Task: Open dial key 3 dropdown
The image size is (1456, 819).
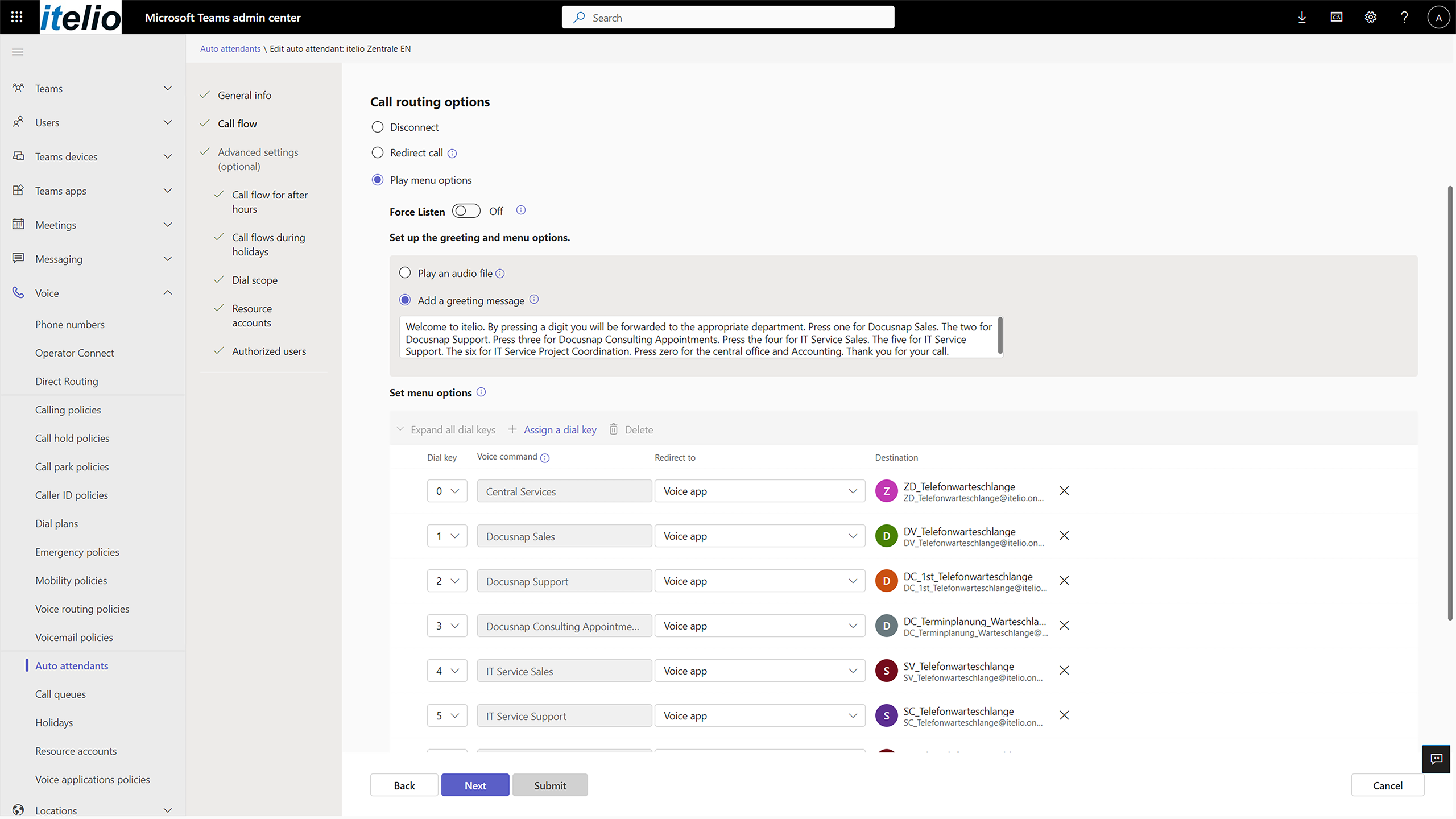Action: tap(447, 626)
